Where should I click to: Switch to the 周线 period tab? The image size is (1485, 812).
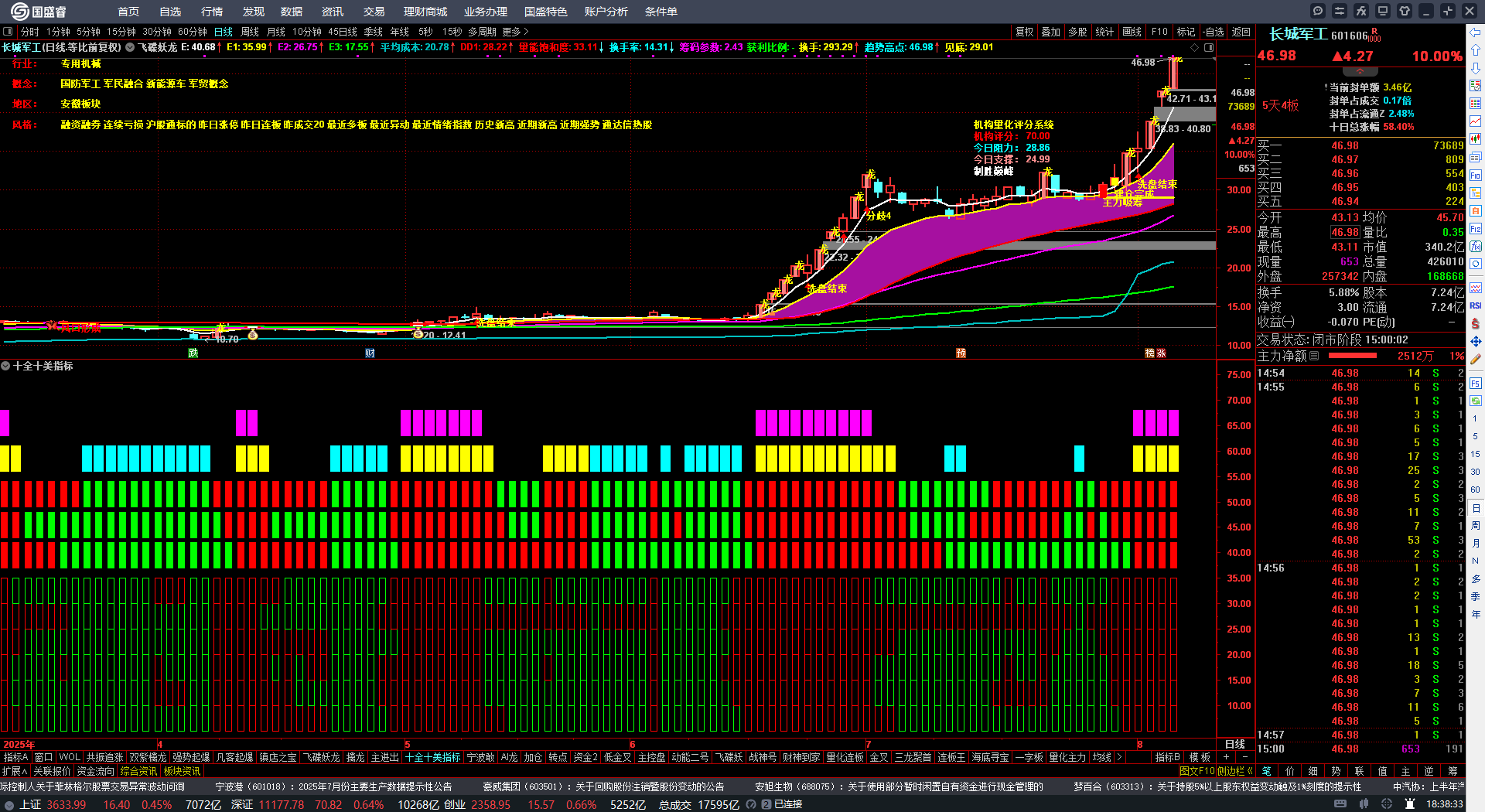pyautogui.click(x=249, y=32)
